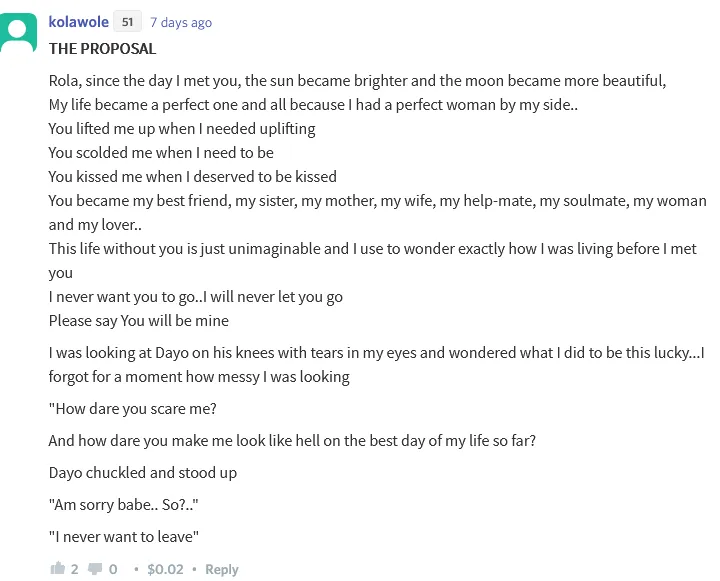The height and width of the screenshot is (581, 720).
Task: Click the line 'You kissed me when I deserved'
Action: (193, 177)
